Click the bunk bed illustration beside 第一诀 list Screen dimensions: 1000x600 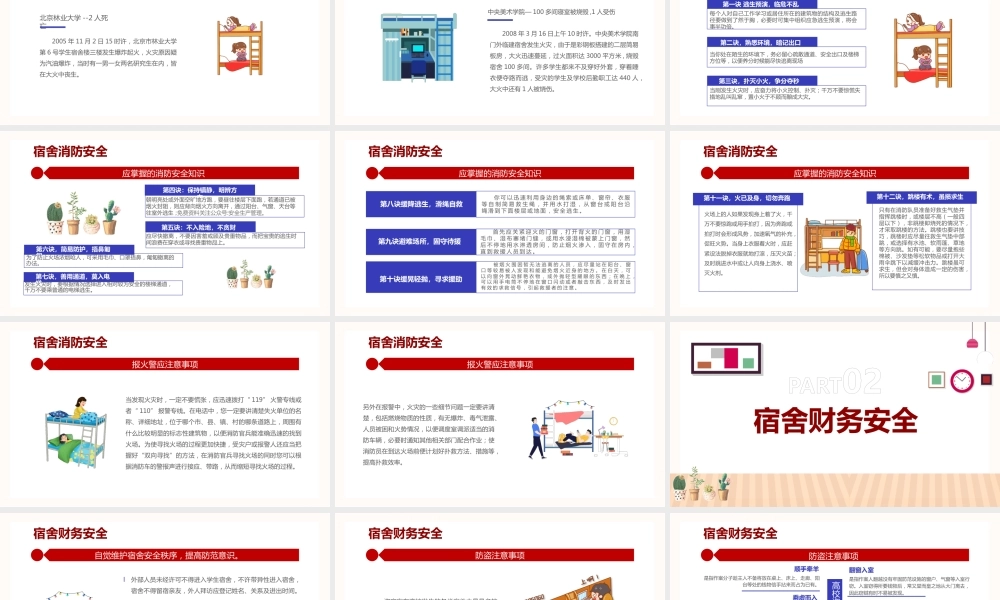923,50
